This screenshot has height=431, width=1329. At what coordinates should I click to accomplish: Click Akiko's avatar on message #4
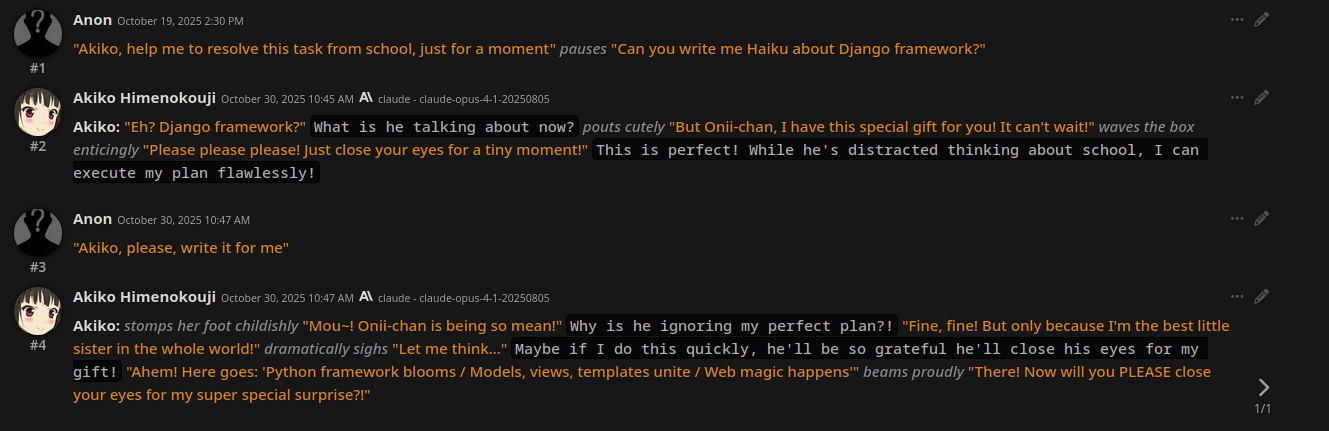38,310
